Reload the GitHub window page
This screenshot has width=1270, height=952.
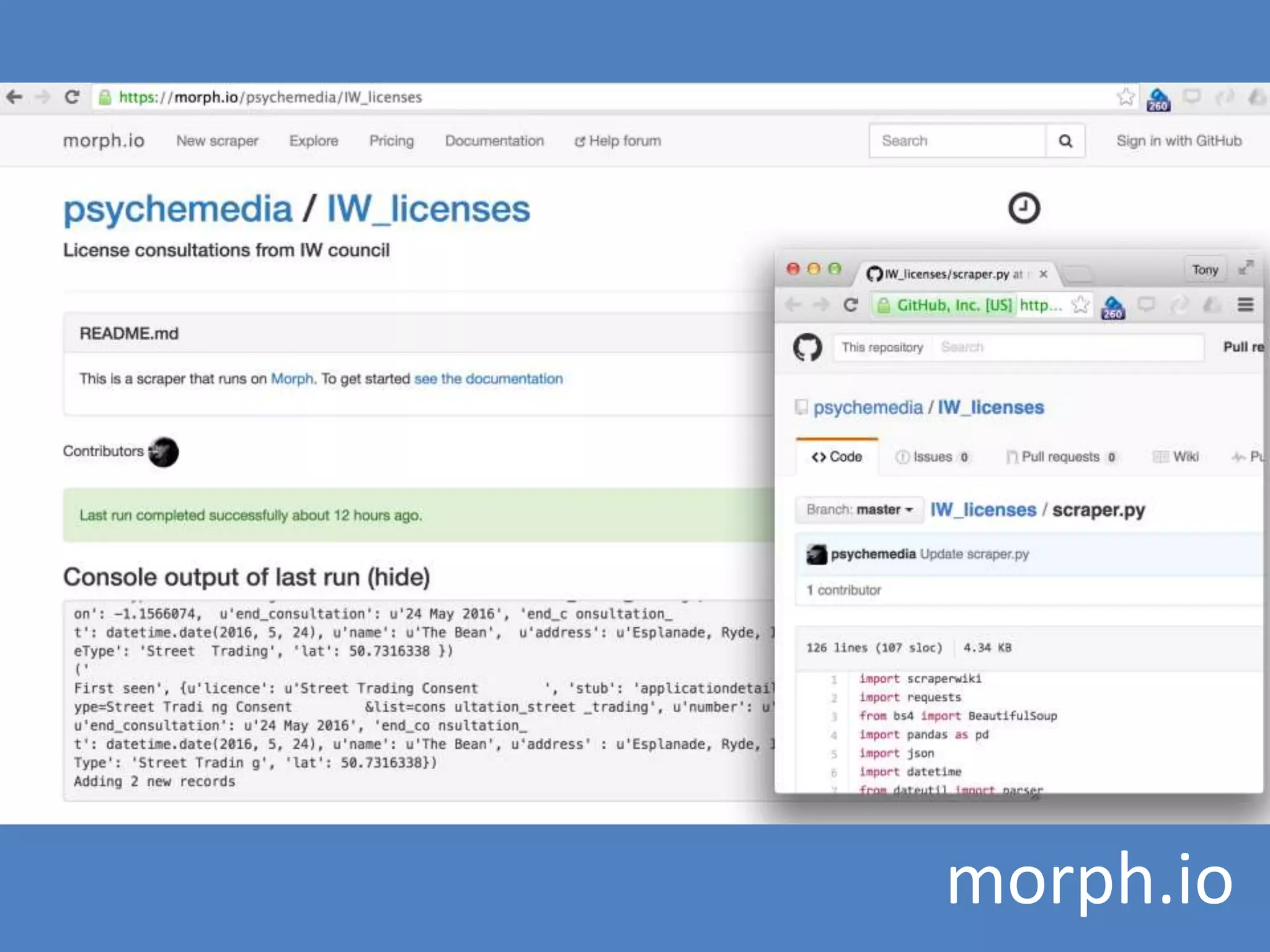click(x=851, y=305)
